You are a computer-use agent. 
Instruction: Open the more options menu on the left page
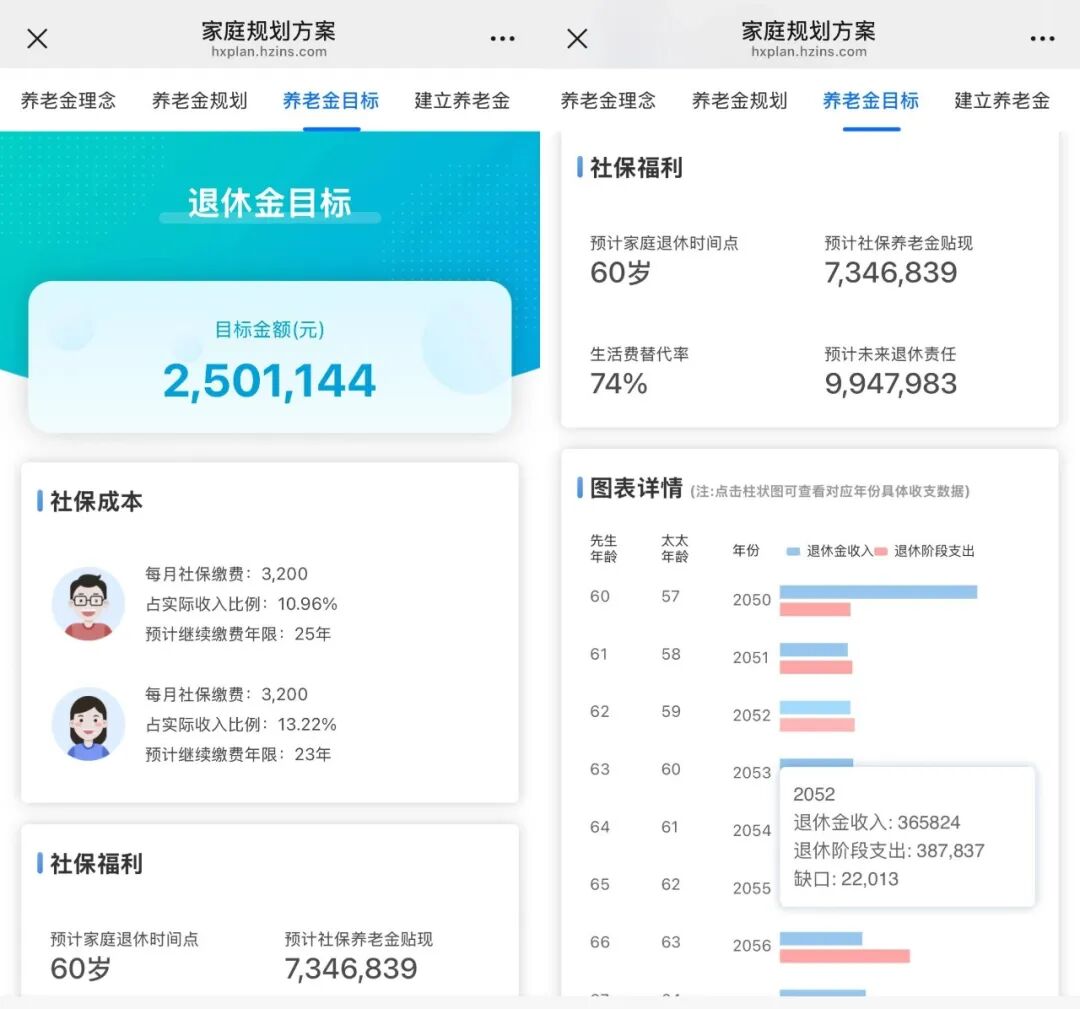[x=502, y=38]
